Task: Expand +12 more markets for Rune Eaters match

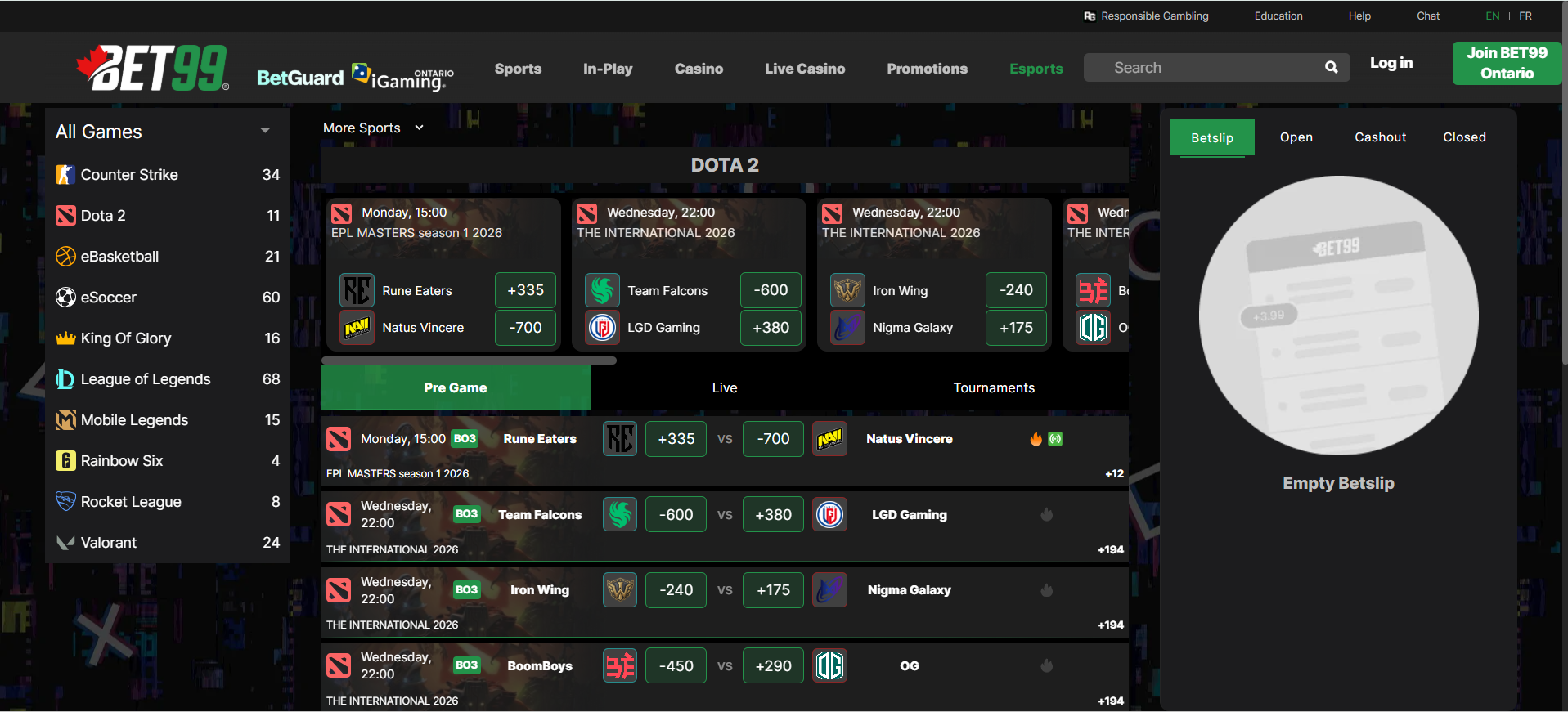Action: tap(1114, 474)
